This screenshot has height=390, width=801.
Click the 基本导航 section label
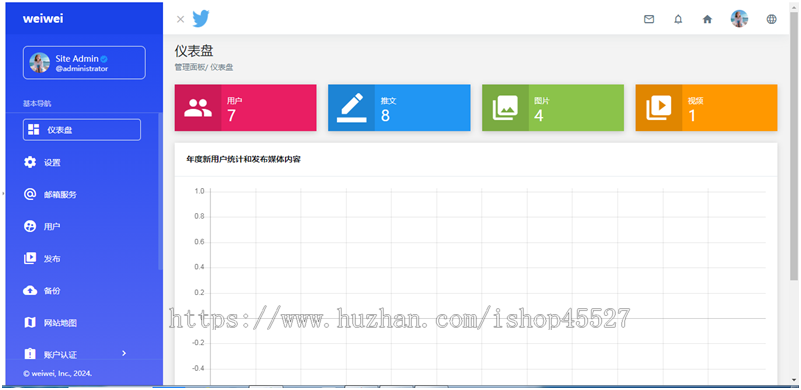pos(37,104)
